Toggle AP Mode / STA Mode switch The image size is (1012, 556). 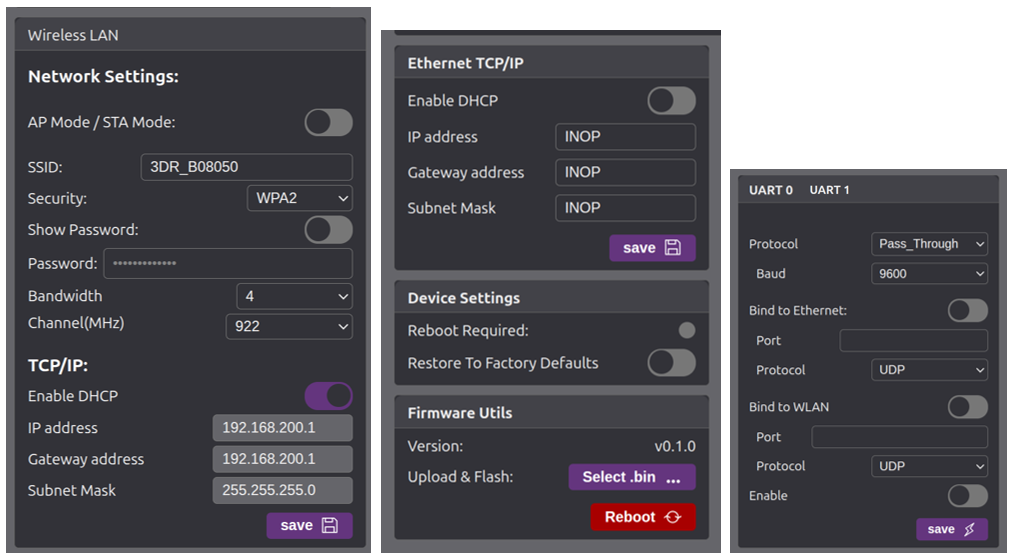coord(328,123)
